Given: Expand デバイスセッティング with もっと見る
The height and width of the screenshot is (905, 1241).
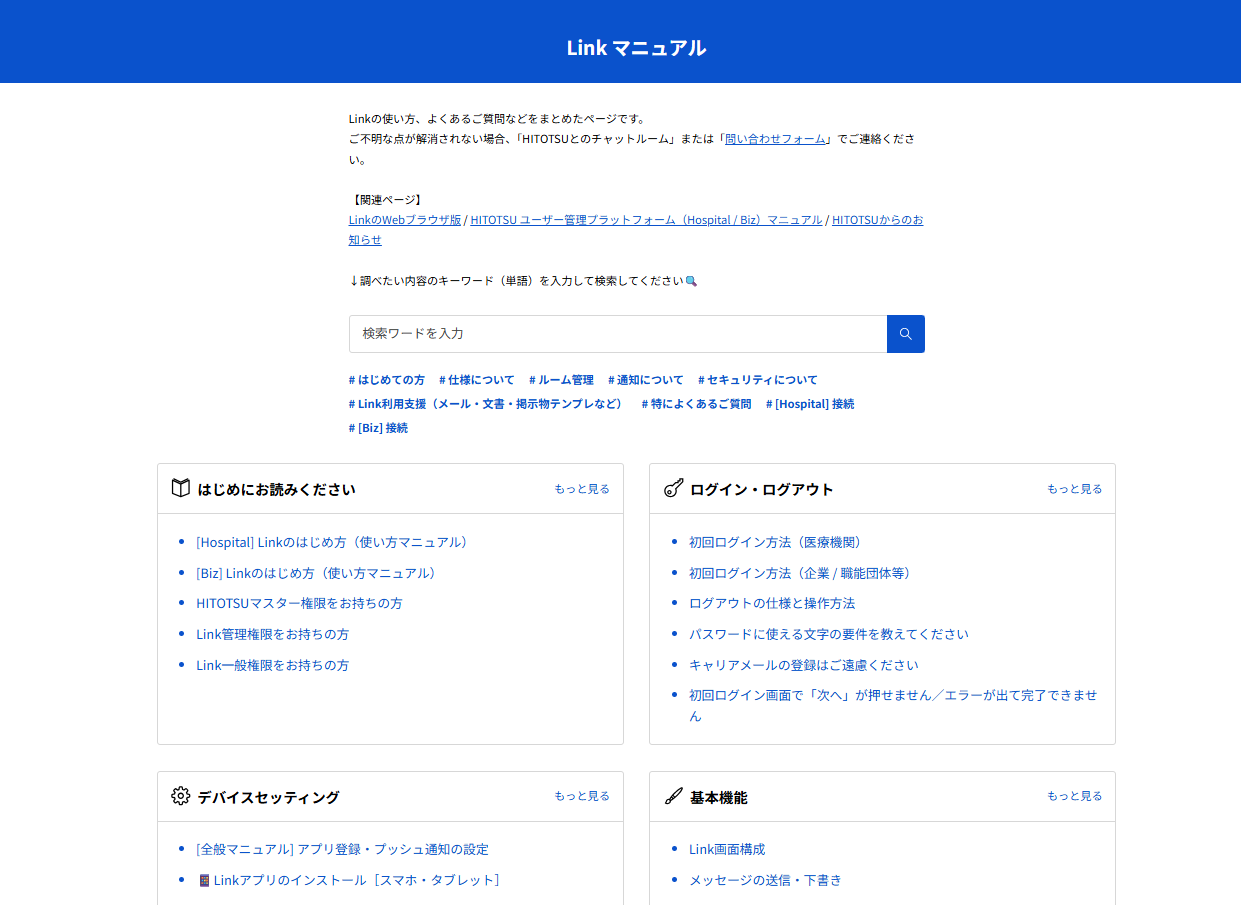Looking at the screenshot, I should (x=581, y=795).
